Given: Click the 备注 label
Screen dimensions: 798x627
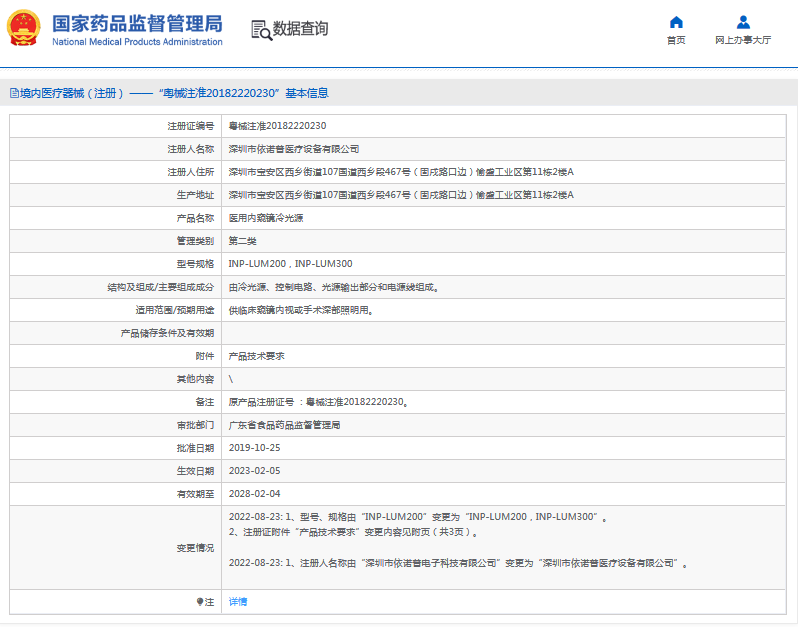Looking at the screenshot, I should click(x=205, y=402).
